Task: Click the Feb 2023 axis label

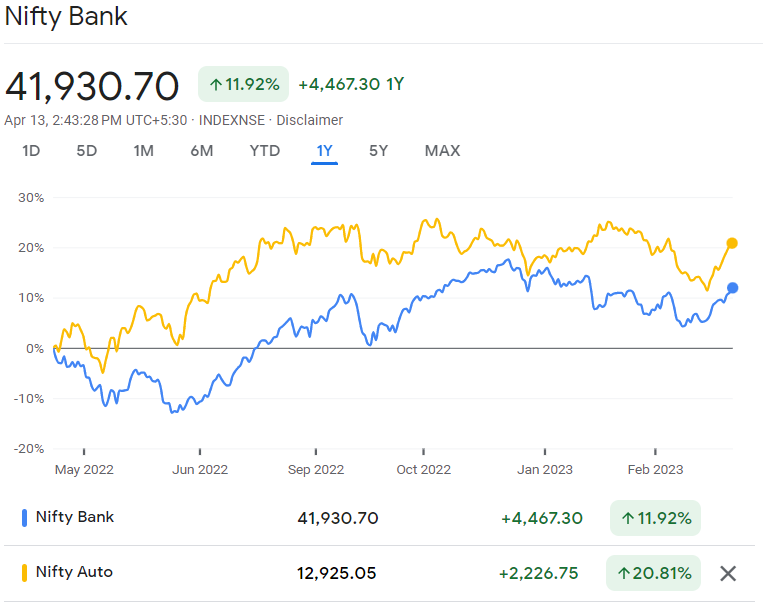Action: [x=655, y=470]
